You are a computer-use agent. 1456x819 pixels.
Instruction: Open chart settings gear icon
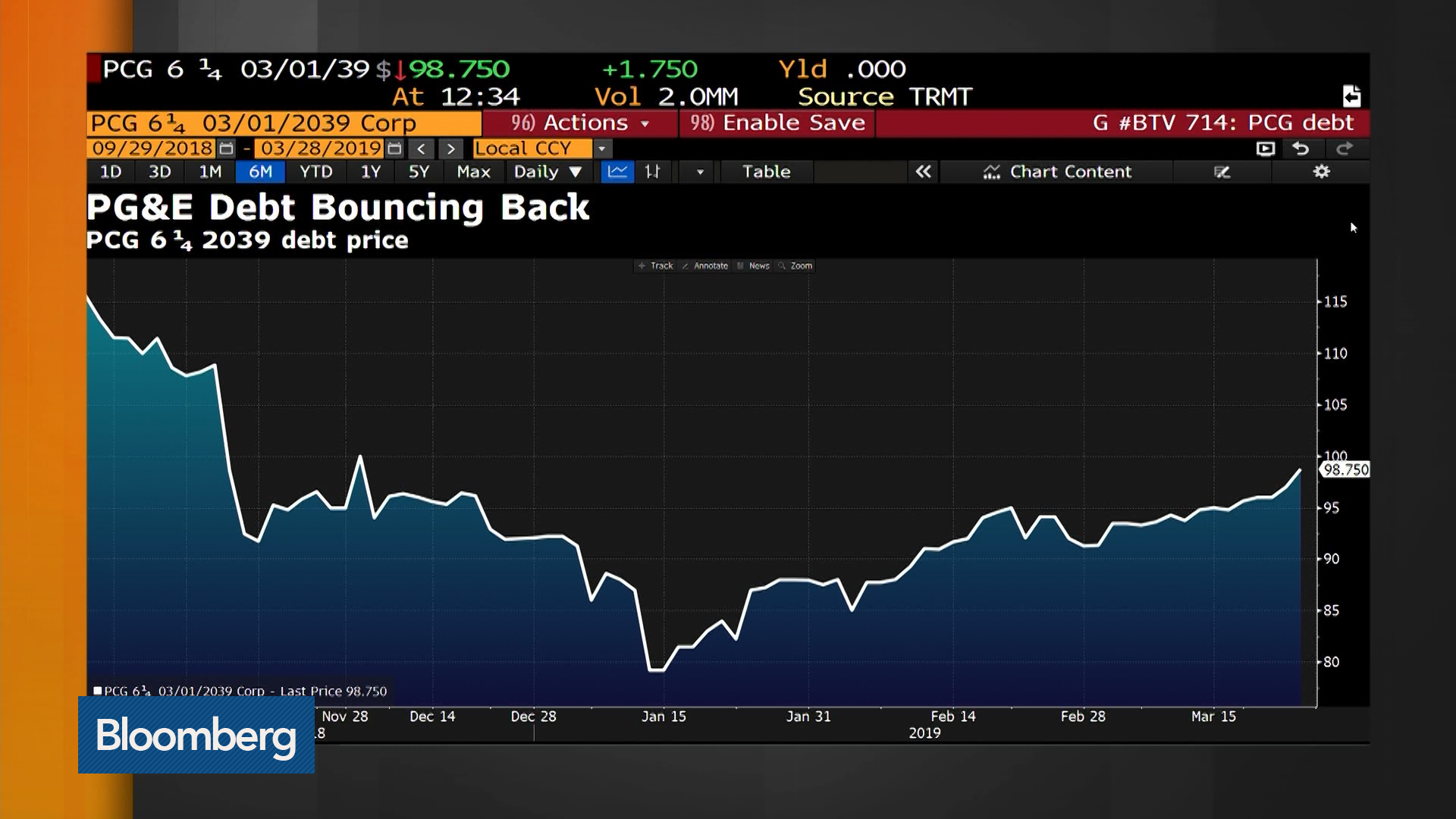[1321, 172]
